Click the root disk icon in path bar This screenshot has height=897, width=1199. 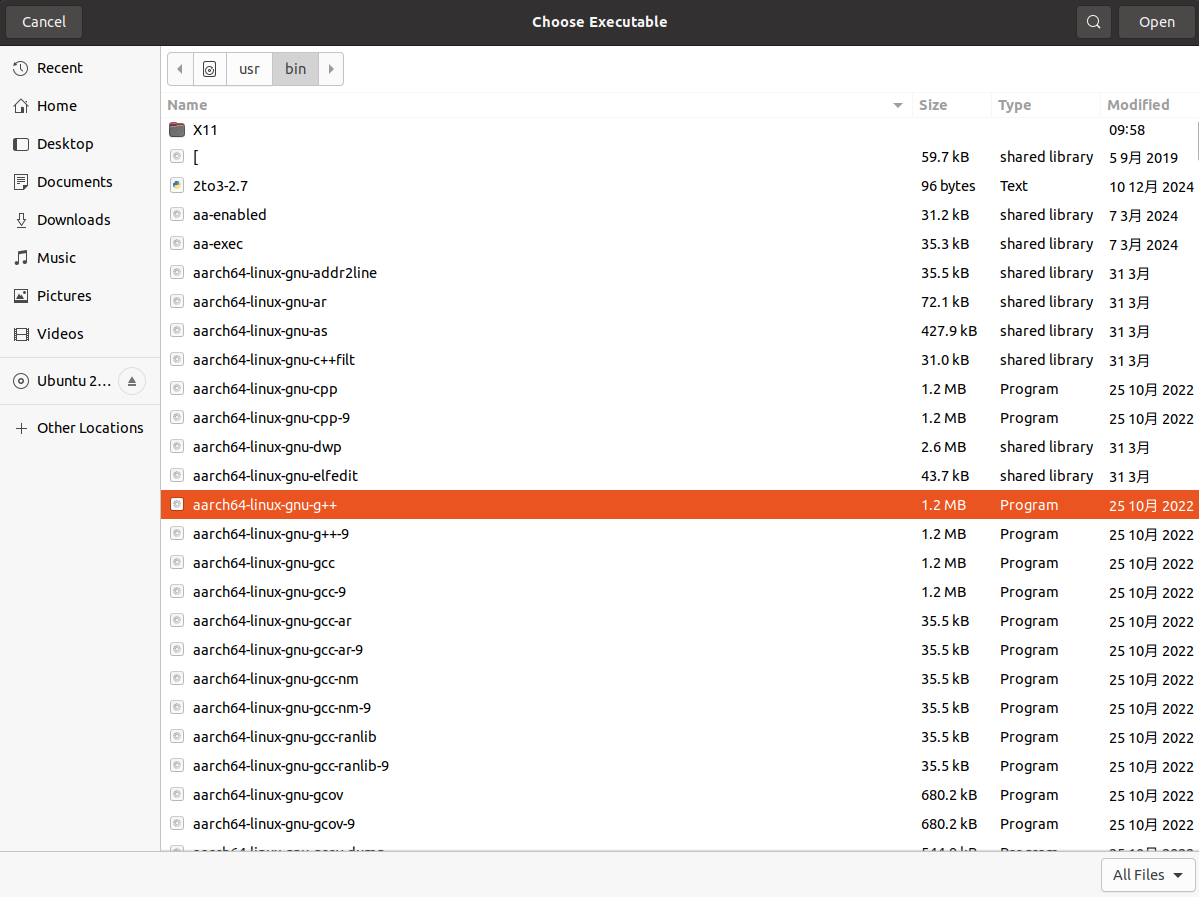tap(210, 70)
